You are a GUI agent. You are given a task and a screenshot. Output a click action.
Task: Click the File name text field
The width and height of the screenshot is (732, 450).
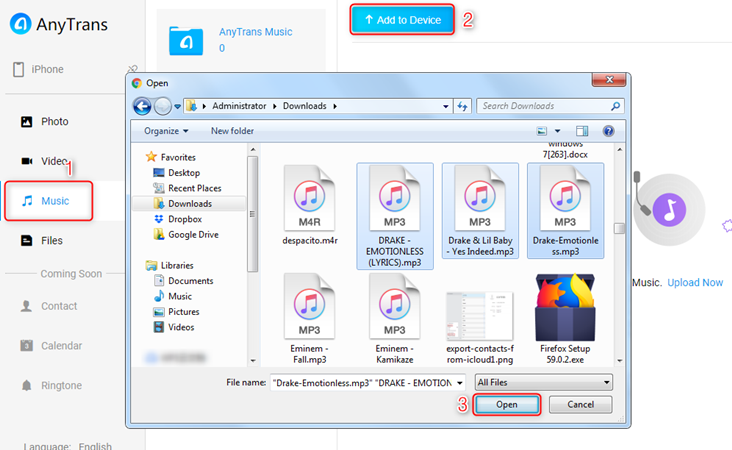coord(362,383)
